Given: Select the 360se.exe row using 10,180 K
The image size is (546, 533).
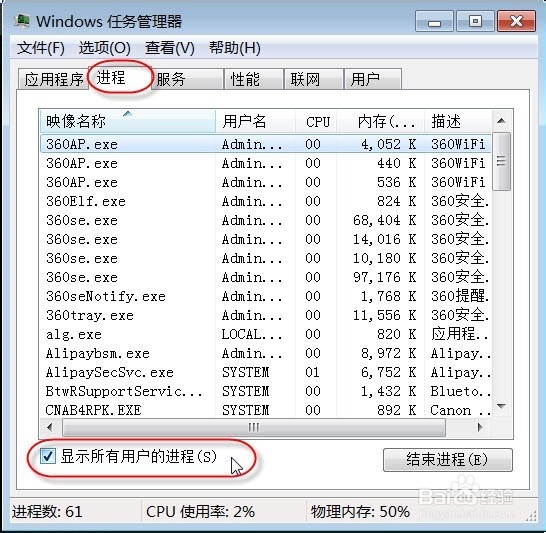Looking at the screenshot, I should click(266, 258).
